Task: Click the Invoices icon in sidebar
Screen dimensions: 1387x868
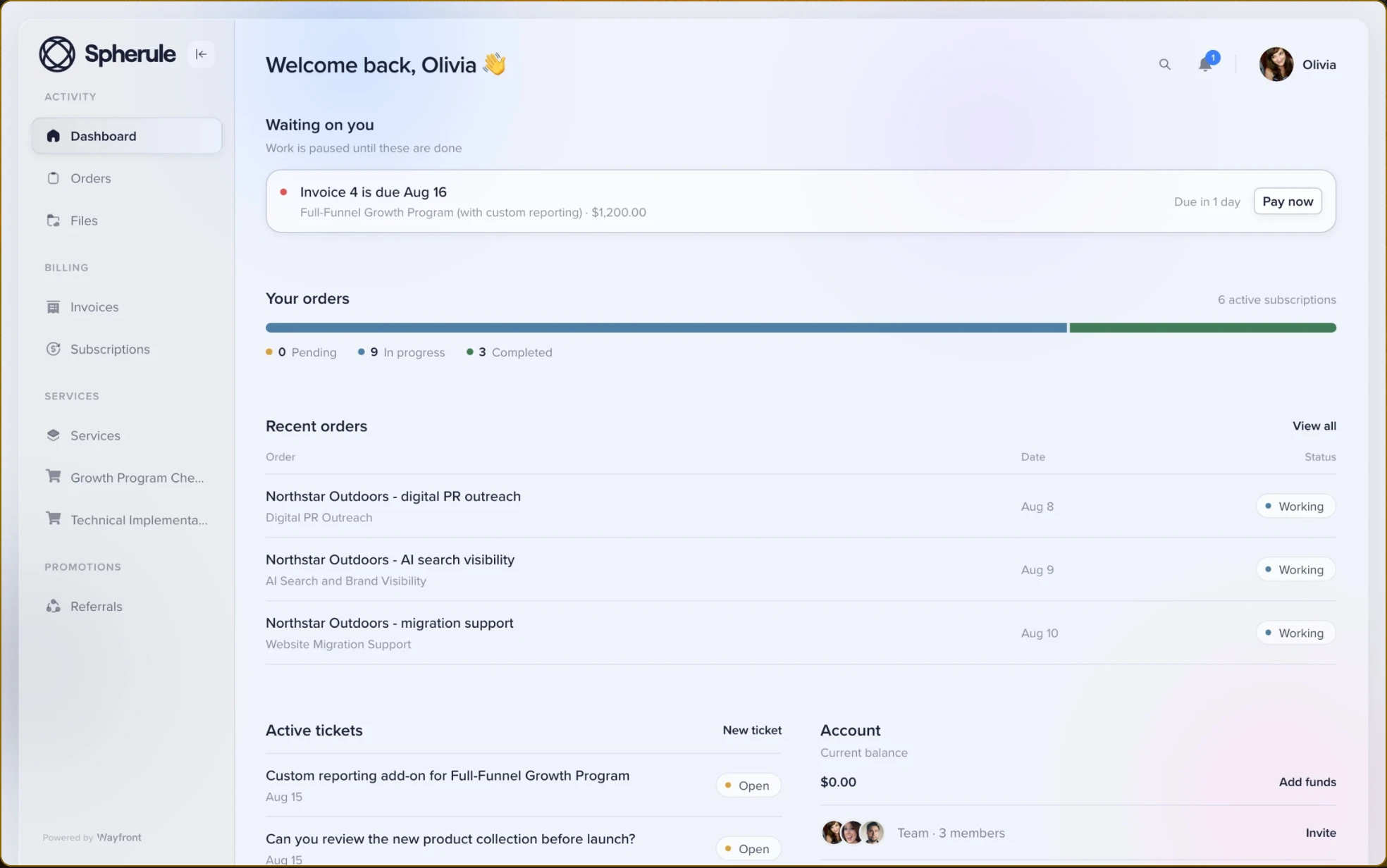Action: (x=54, y=307)
